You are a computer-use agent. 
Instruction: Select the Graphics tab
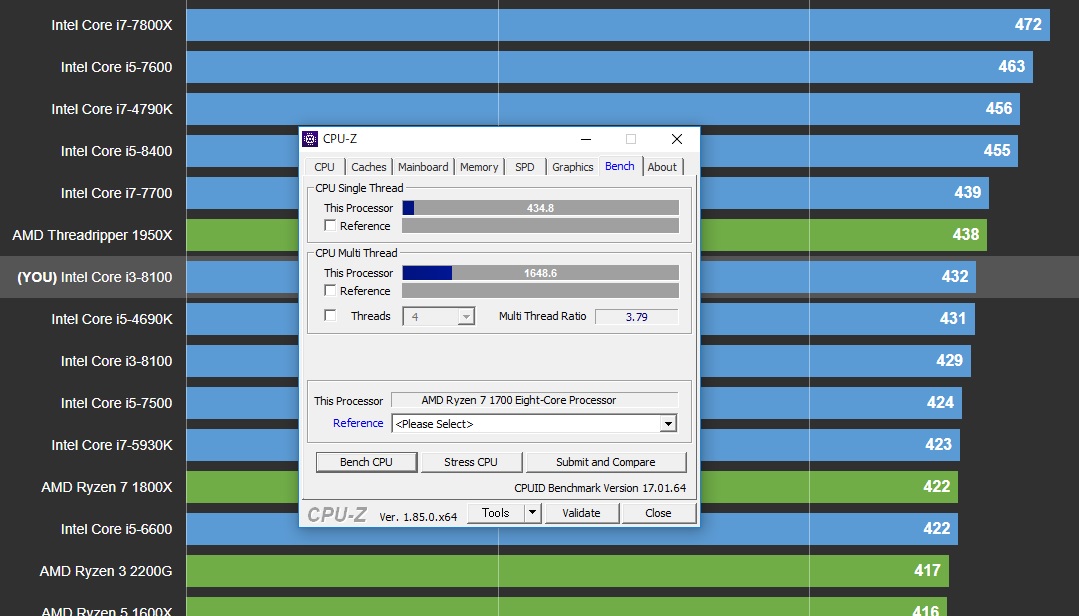pyautogui.click(x=572, y=167)
